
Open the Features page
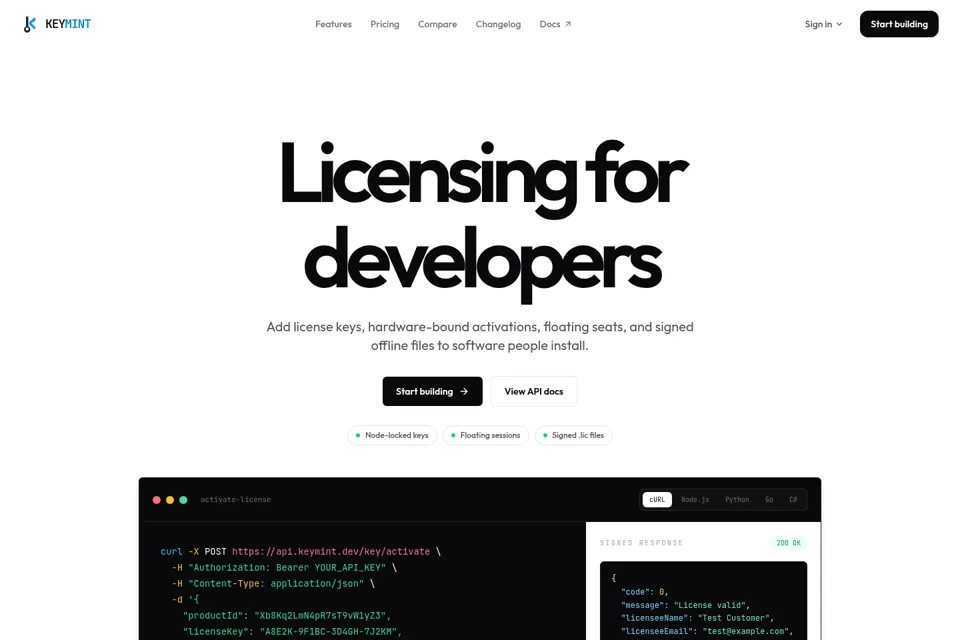click(x=333, y=24)
